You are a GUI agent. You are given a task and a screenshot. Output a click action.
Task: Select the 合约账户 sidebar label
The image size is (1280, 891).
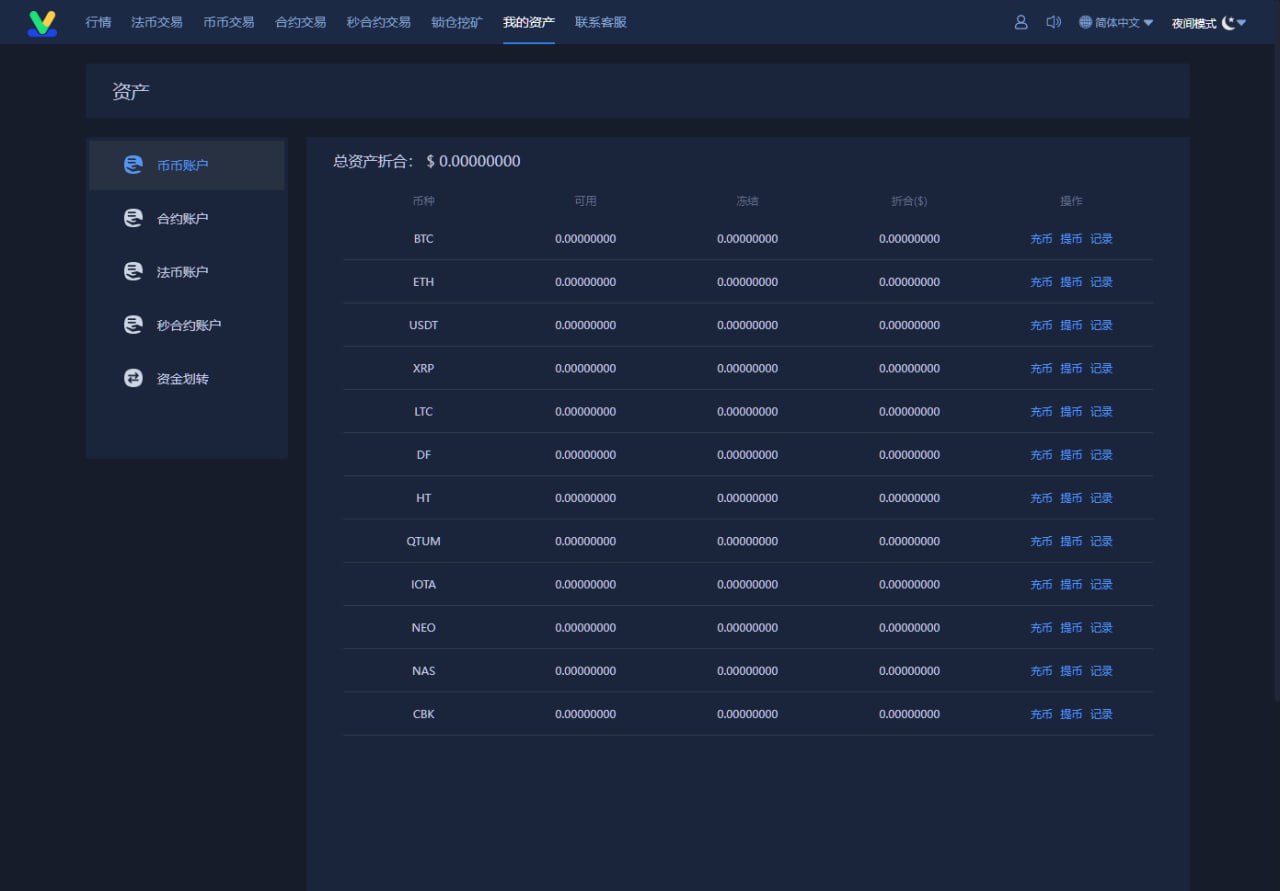(183, 219)
